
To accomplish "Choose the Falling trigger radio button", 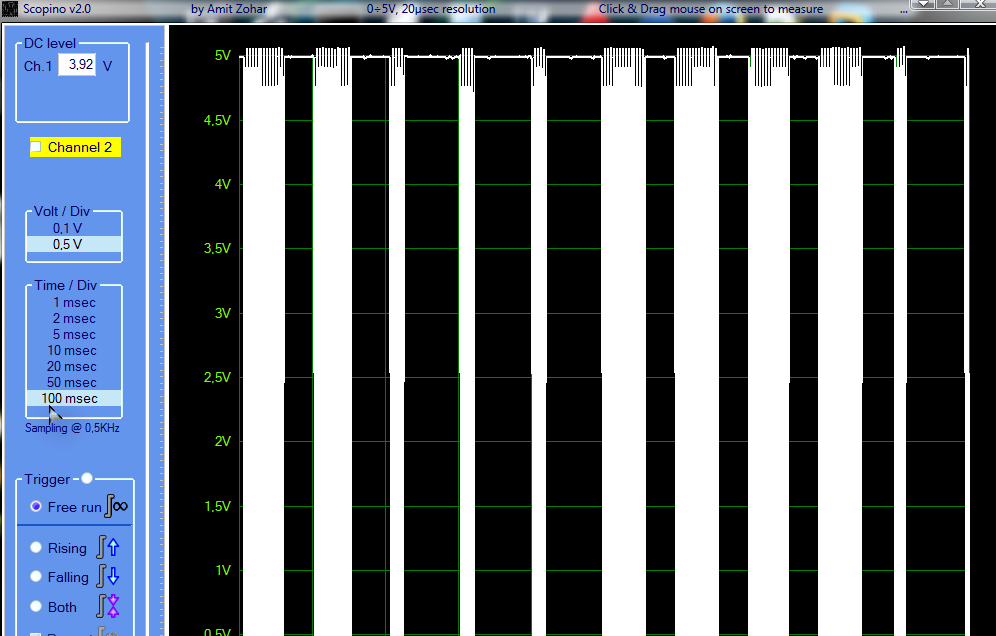I will coord(37,577).
